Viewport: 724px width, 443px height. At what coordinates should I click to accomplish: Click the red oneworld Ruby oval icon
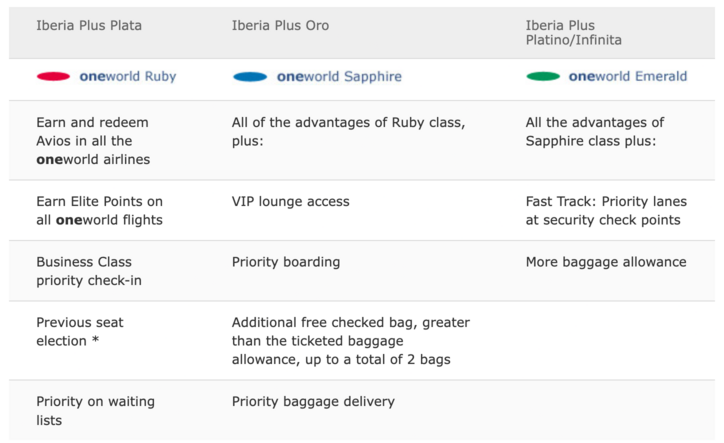[x=53, y=76]
